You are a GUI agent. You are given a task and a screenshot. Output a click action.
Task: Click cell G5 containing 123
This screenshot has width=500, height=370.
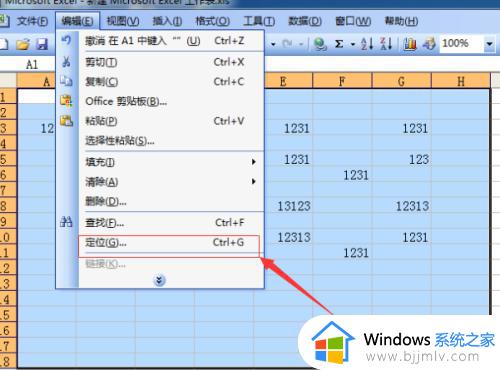[x=402, y=159]
